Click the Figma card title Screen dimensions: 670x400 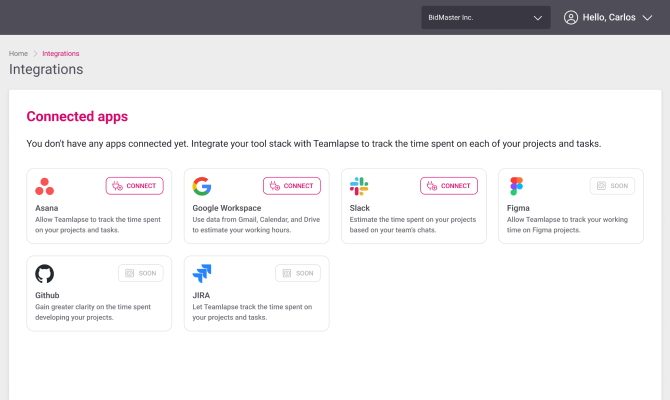(x=518, y=208)
